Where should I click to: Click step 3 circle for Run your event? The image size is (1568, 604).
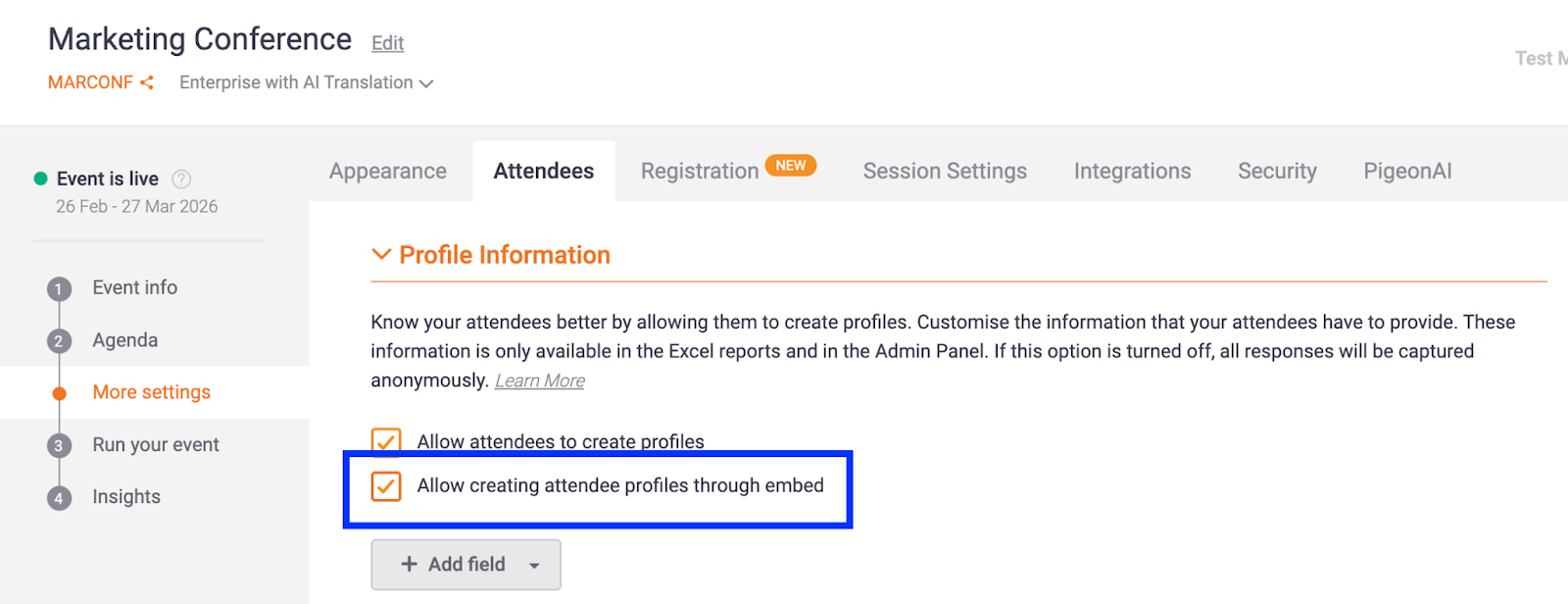[x=59, y=446]
